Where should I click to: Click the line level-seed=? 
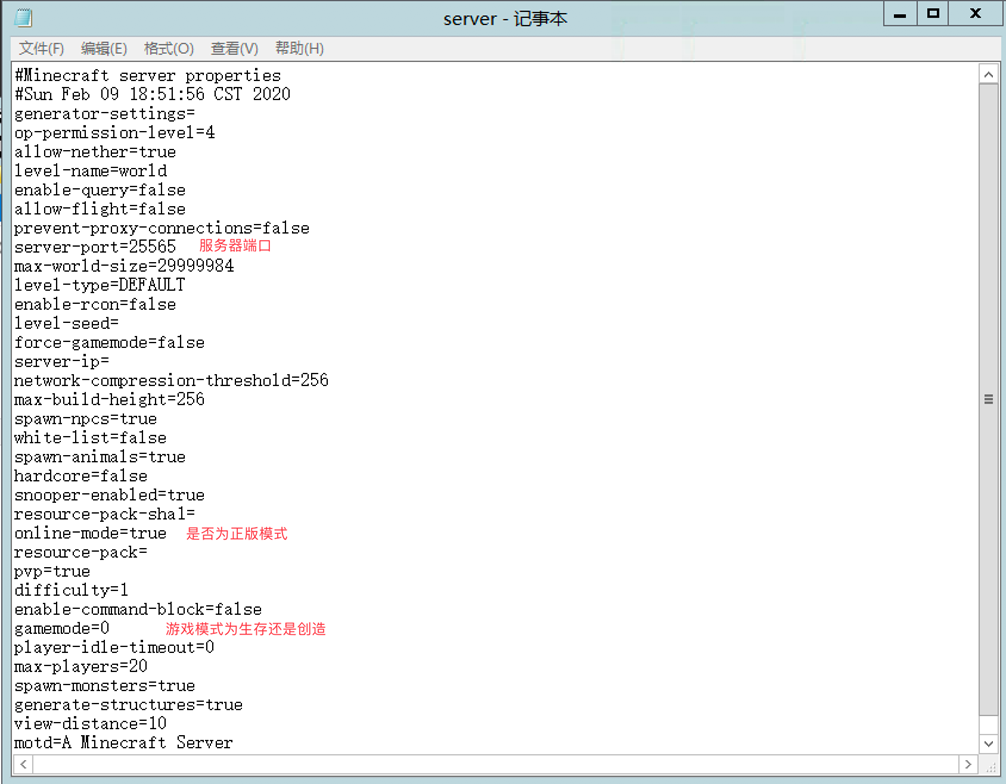click(67, 323)
